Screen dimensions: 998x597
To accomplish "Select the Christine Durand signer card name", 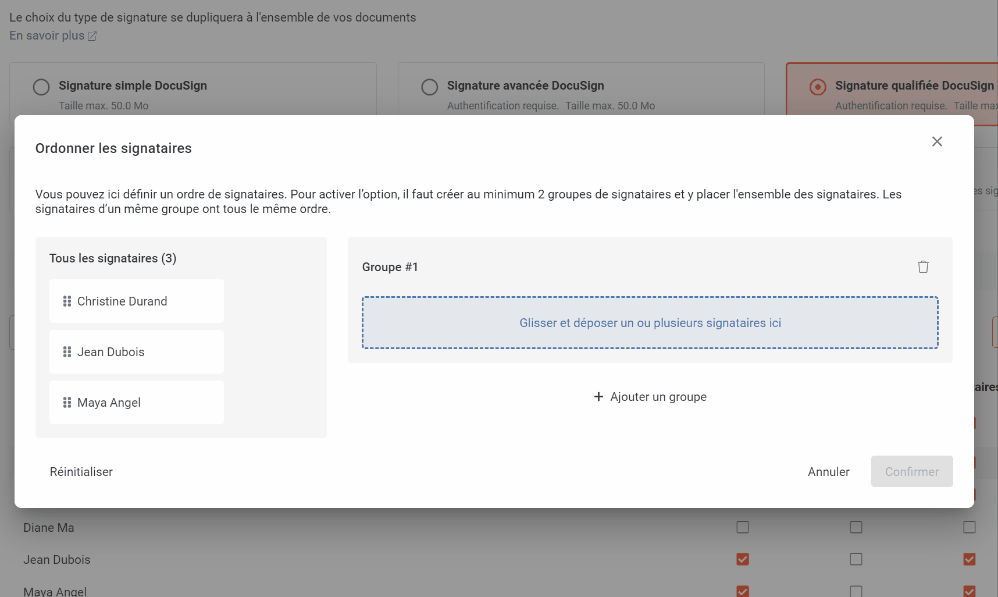I will tap(122, 301).
